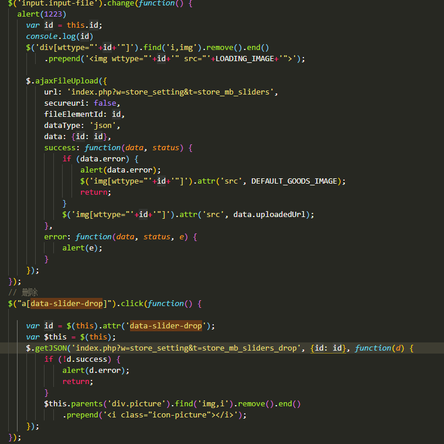Viewport: 444px width, 444px height.
Task: Click the 'if (!d.success)' condition
Action: coord(78,359)
